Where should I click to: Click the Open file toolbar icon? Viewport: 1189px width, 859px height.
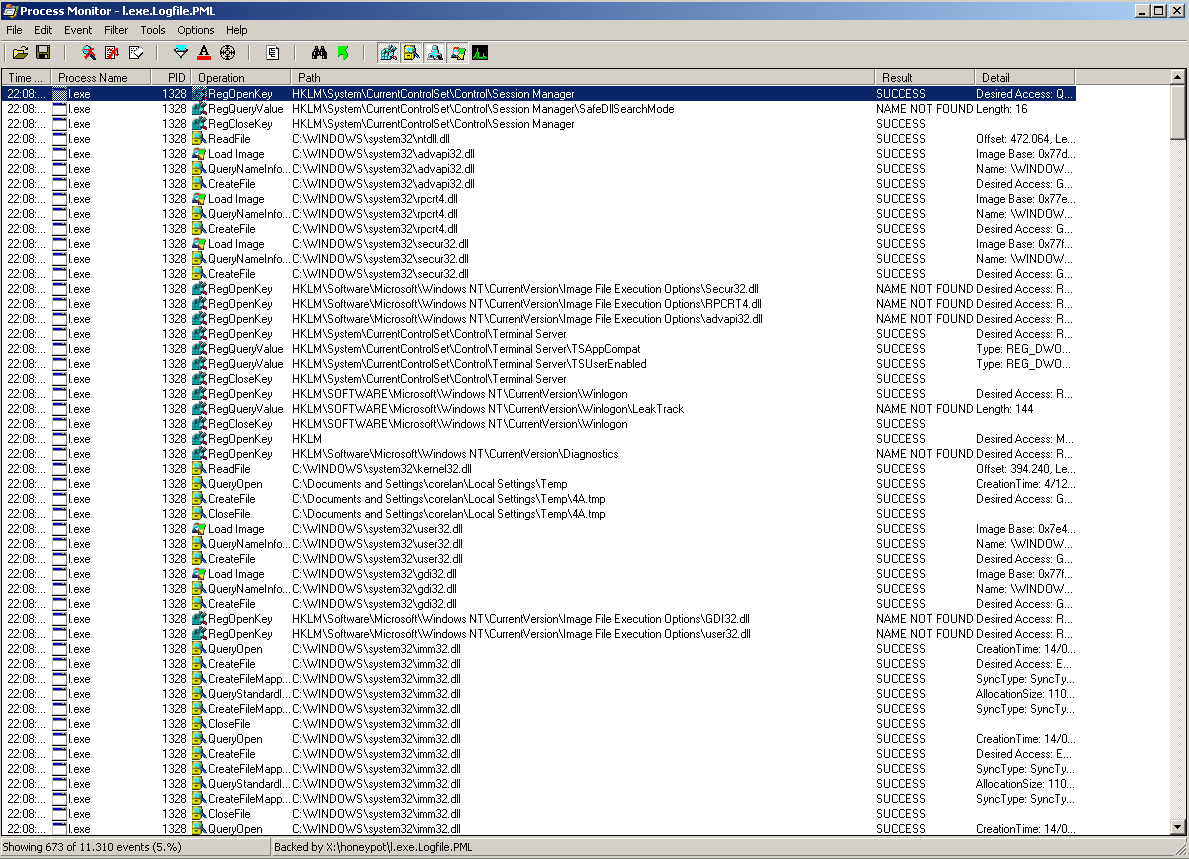point(20,52)
